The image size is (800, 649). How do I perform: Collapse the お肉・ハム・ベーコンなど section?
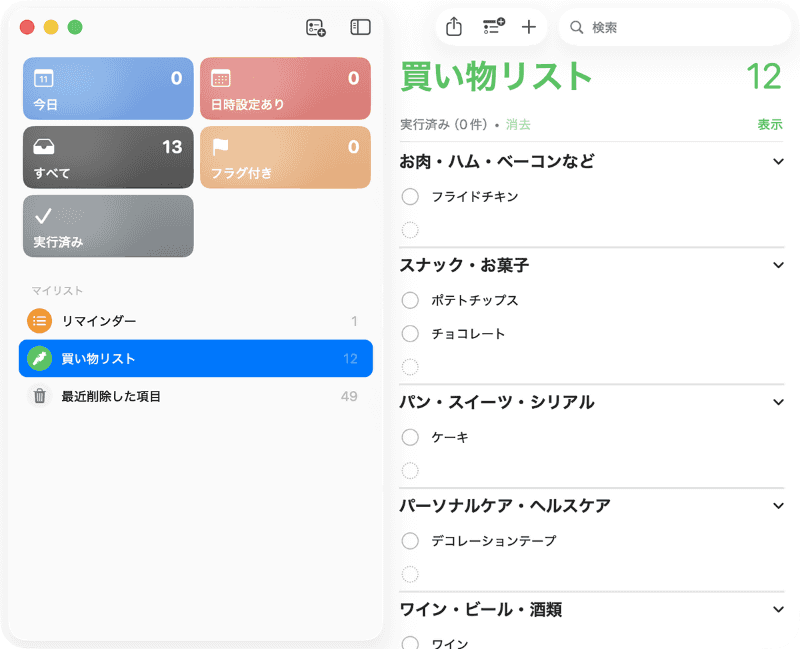pos(777,160)
